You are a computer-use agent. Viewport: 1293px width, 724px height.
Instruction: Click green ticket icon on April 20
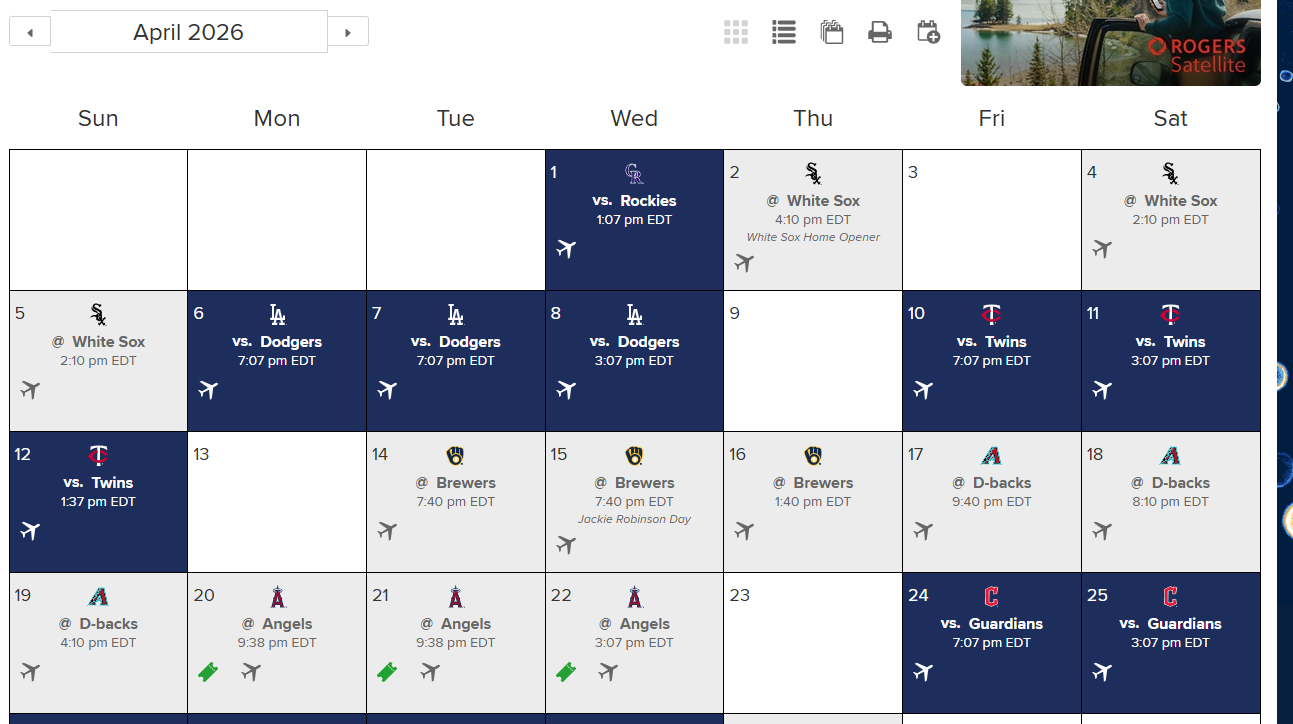click(208, 672)
